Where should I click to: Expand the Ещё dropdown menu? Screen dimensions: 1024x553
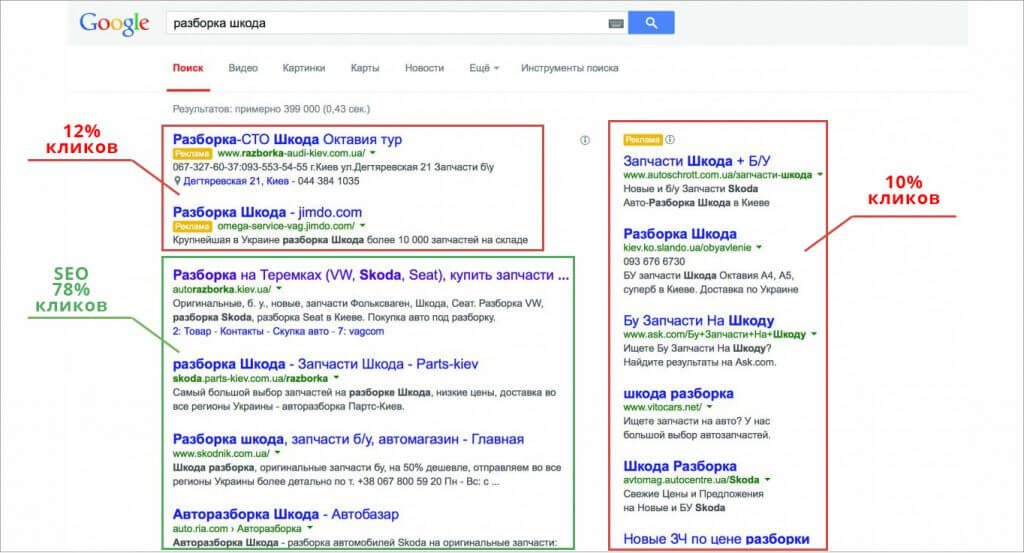coord(484,68)
